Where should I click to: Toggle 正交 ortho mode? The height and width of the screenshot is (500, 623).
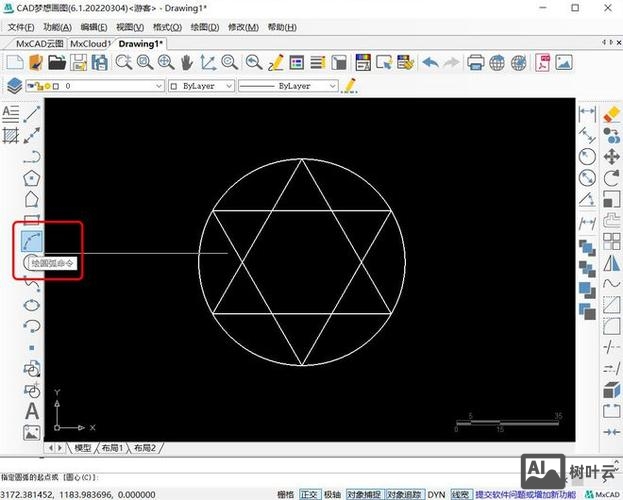[312, 494]
